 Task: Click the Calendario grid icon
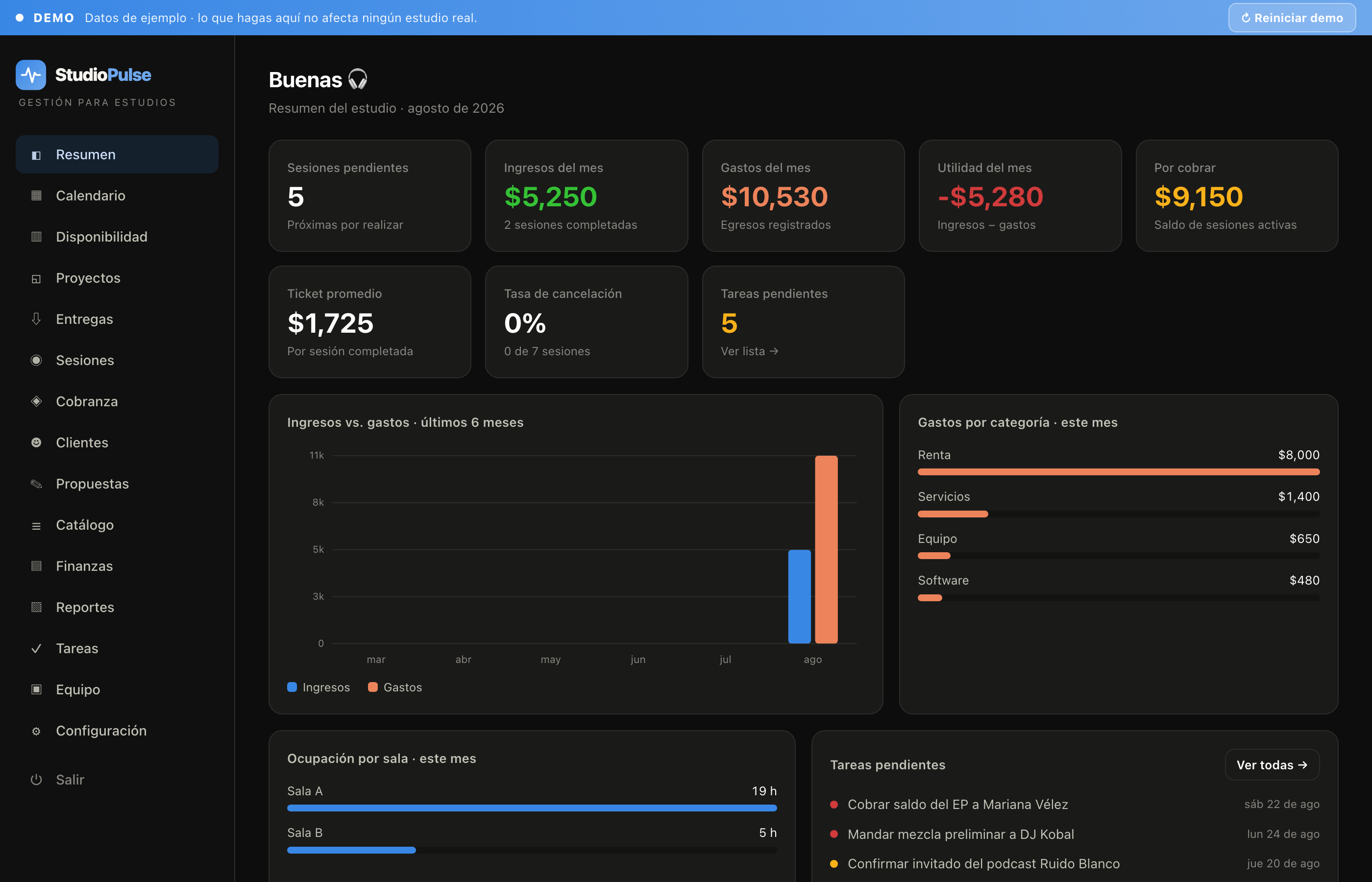36,196
